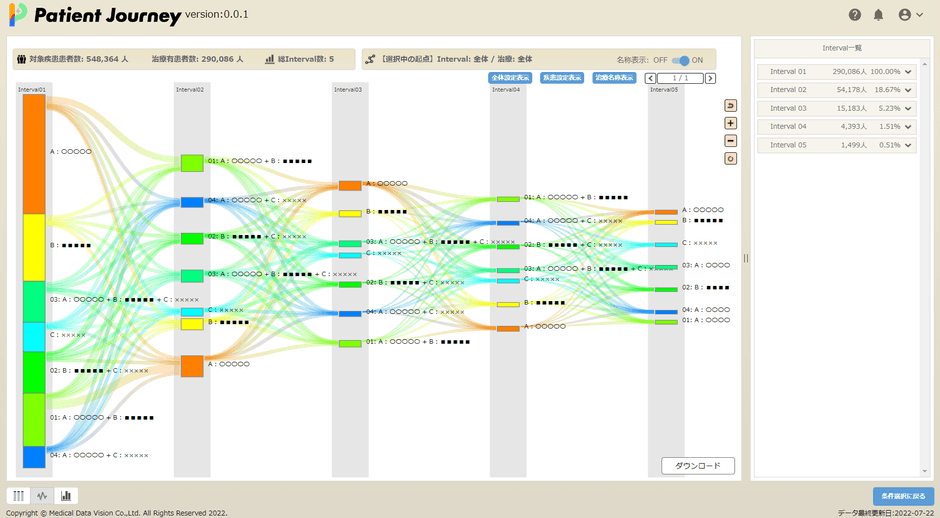Reset the diagram with the refresh icon
The width and height of the screenshot is (940, 518).
(730, 159)
